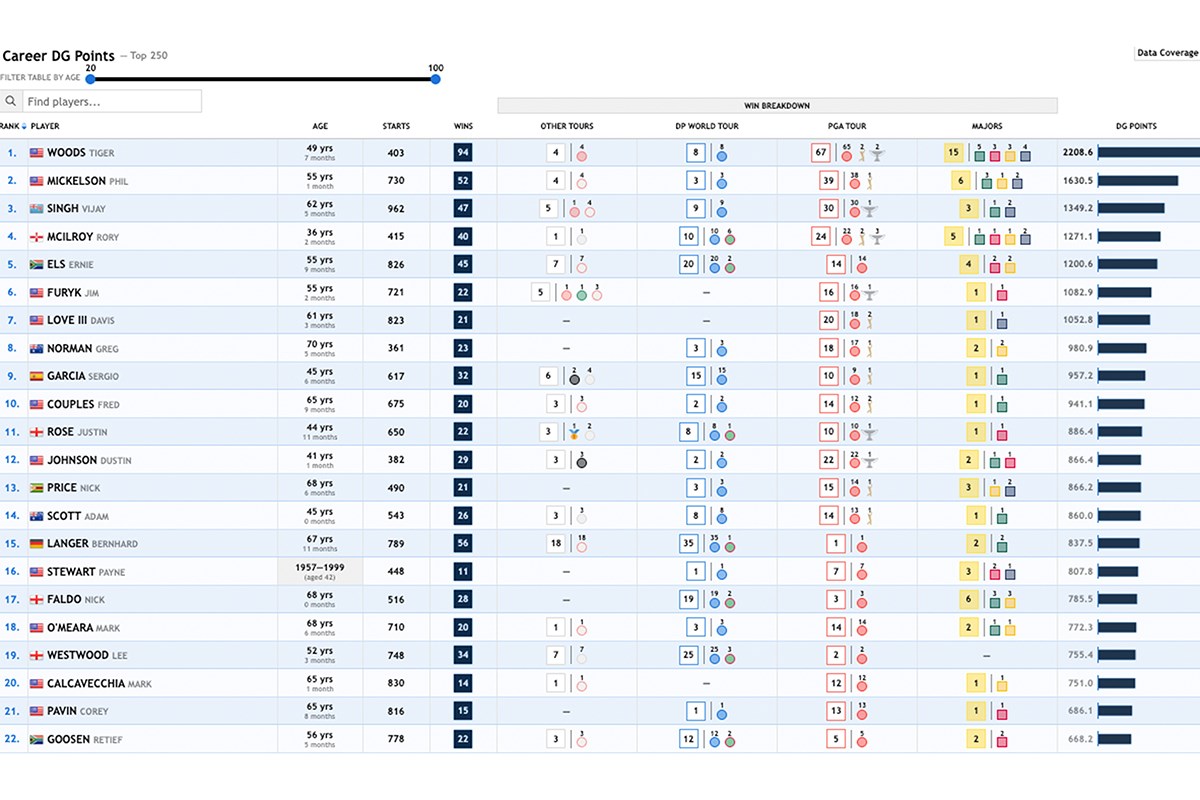Click Mickelson's 6 majors yellow box

(961, 181)
